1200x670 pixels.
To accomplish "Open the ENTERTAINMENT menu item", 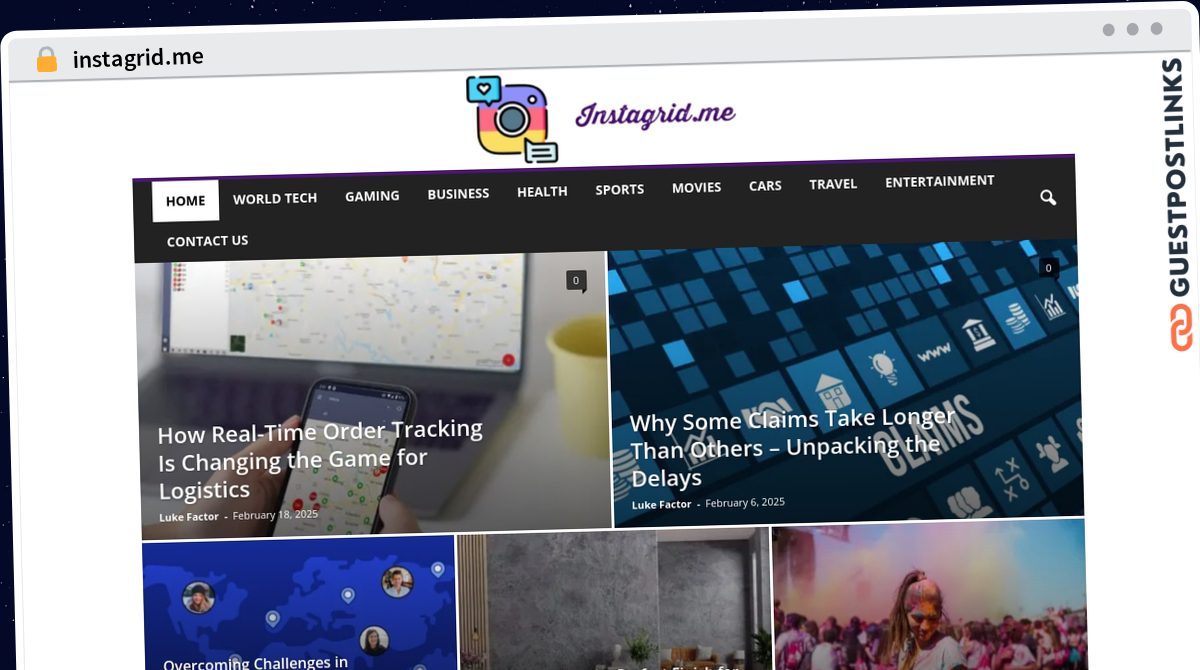I will [x=940, y=181].
